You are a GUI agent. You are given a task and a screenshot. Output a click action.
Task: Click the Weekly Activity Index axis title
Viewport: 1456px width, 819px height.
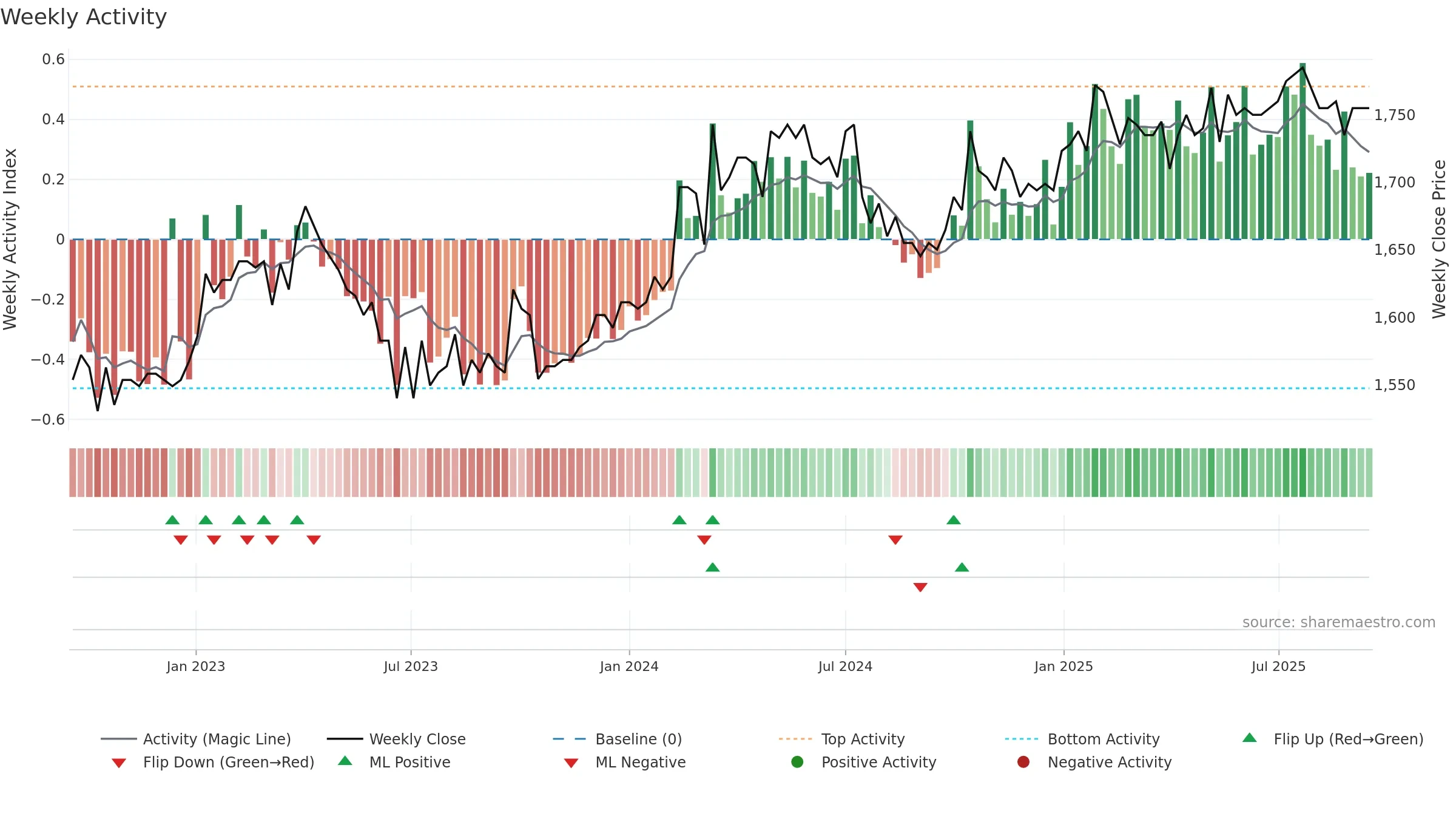point(10,239)
